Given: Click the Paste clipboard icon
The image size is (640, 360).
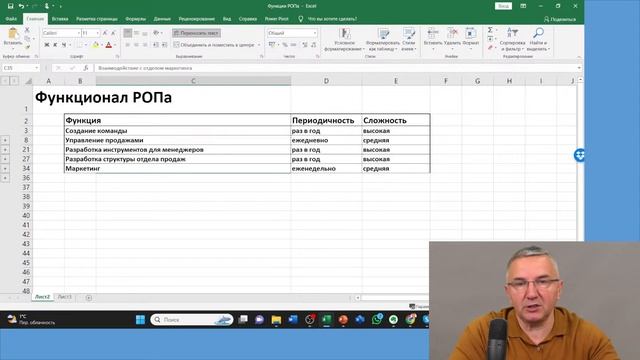Looking at the screenshot, I should pyautogui.click(x=13, y=33).
